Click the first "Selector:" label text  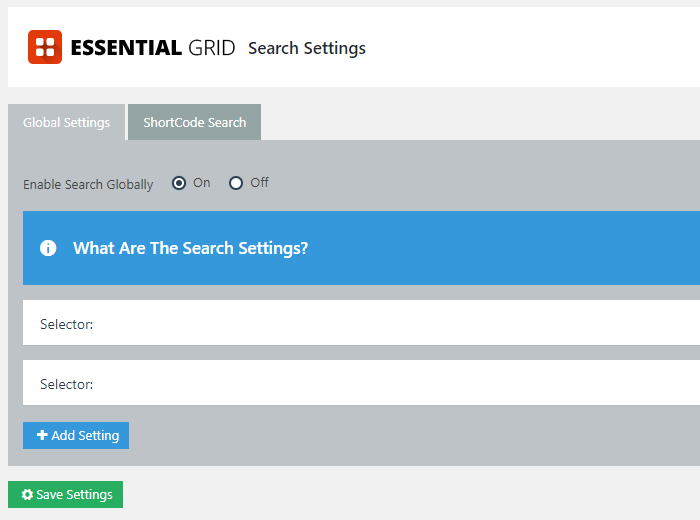(x=66, y=324)
